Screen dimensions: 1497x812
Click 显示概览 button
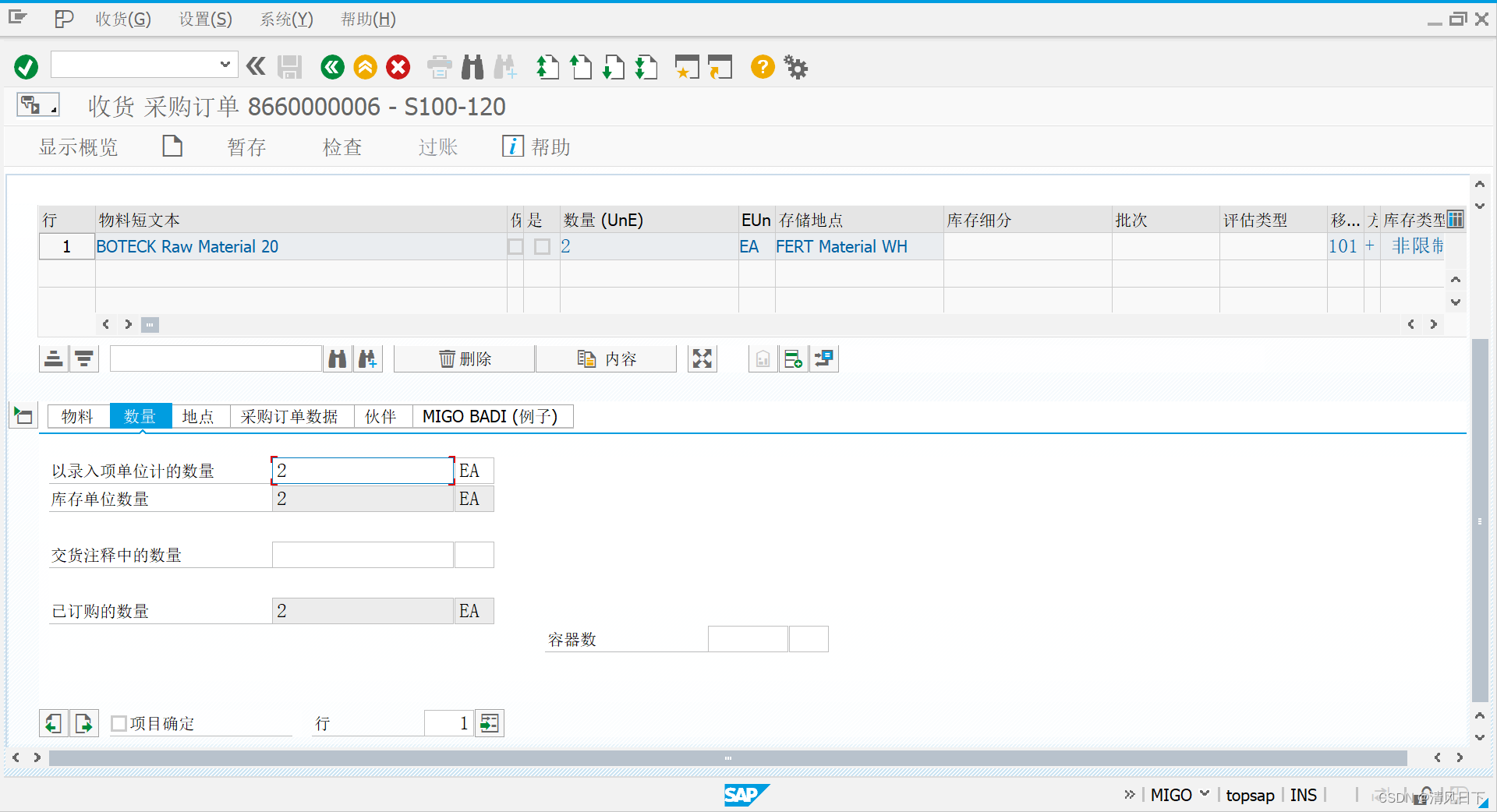(78, 147)
